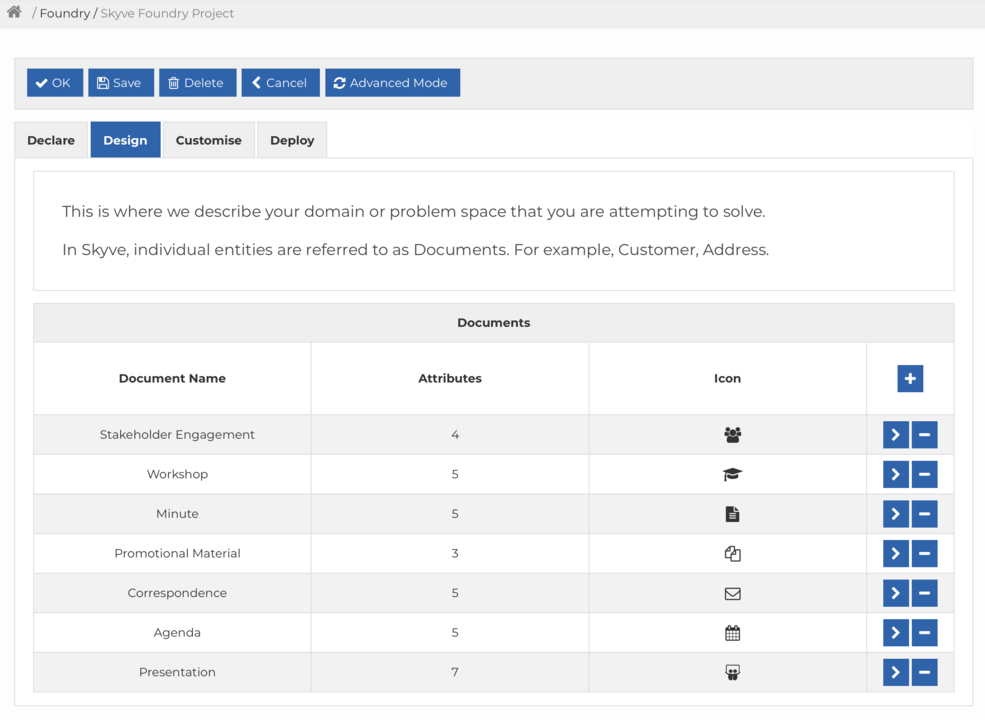Remove the Promotional Material document
This screenshot has height=720, width=985.
tap(924, 554)
